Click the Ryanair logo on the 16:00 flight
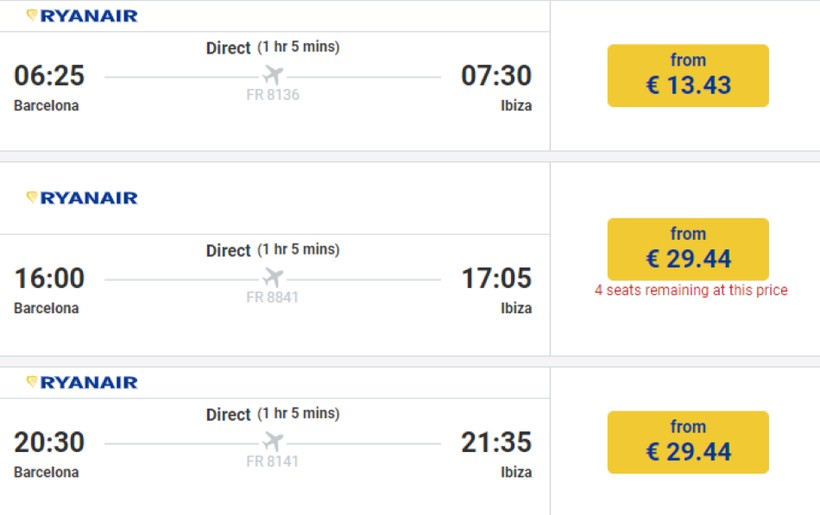The image size is (820, 515). point(82,198)
